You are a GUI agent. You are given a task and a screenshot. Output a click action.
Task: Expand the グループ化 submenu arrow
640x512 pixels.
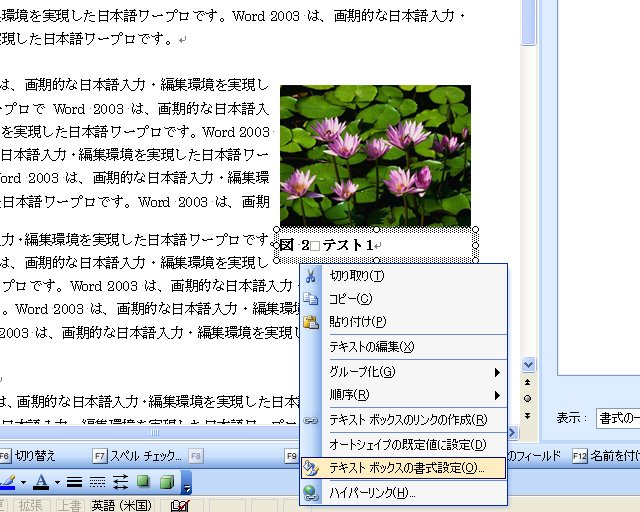[497, 372]
